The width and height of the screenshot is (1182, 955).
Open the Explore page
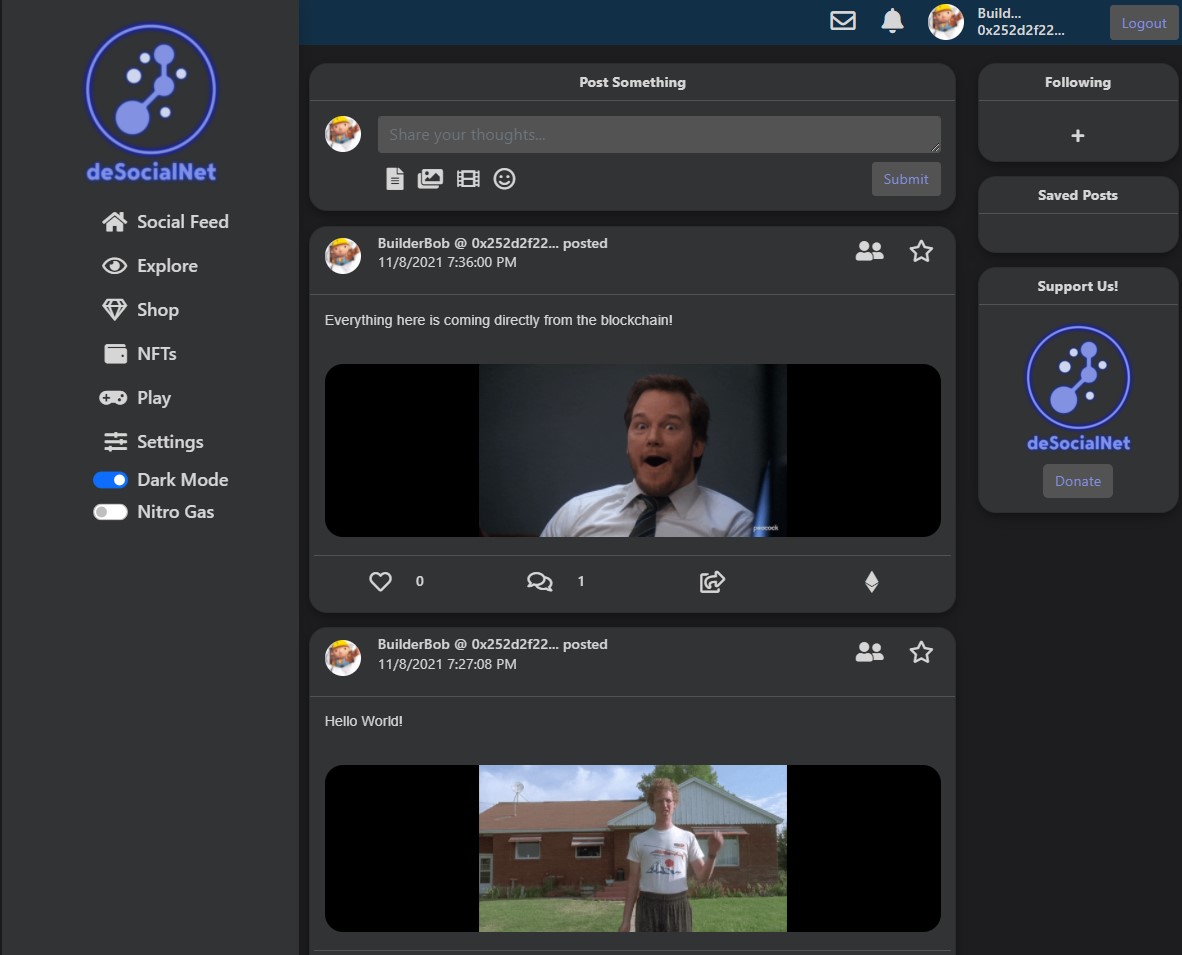click(149, 265)
